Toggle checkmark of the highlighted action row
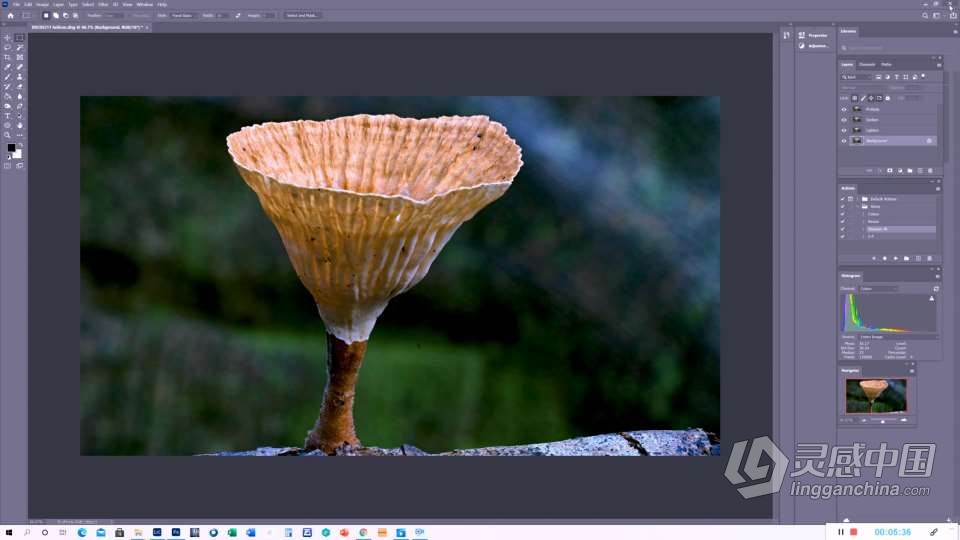 [x=842, y=229]
